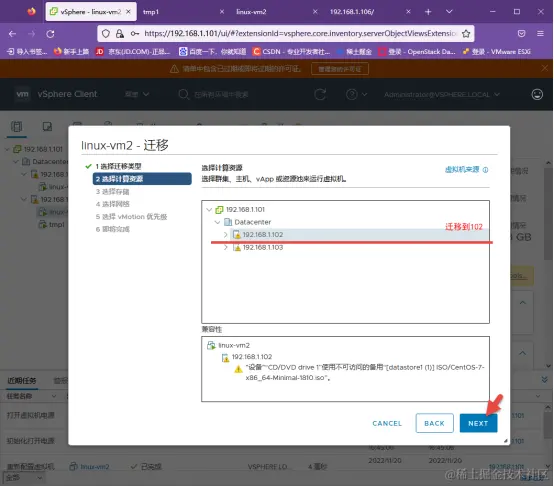Click the manage licenses banner button
The width and height of the screenshot is (554, 486).
pyautogui.click(x=340, y=69)
